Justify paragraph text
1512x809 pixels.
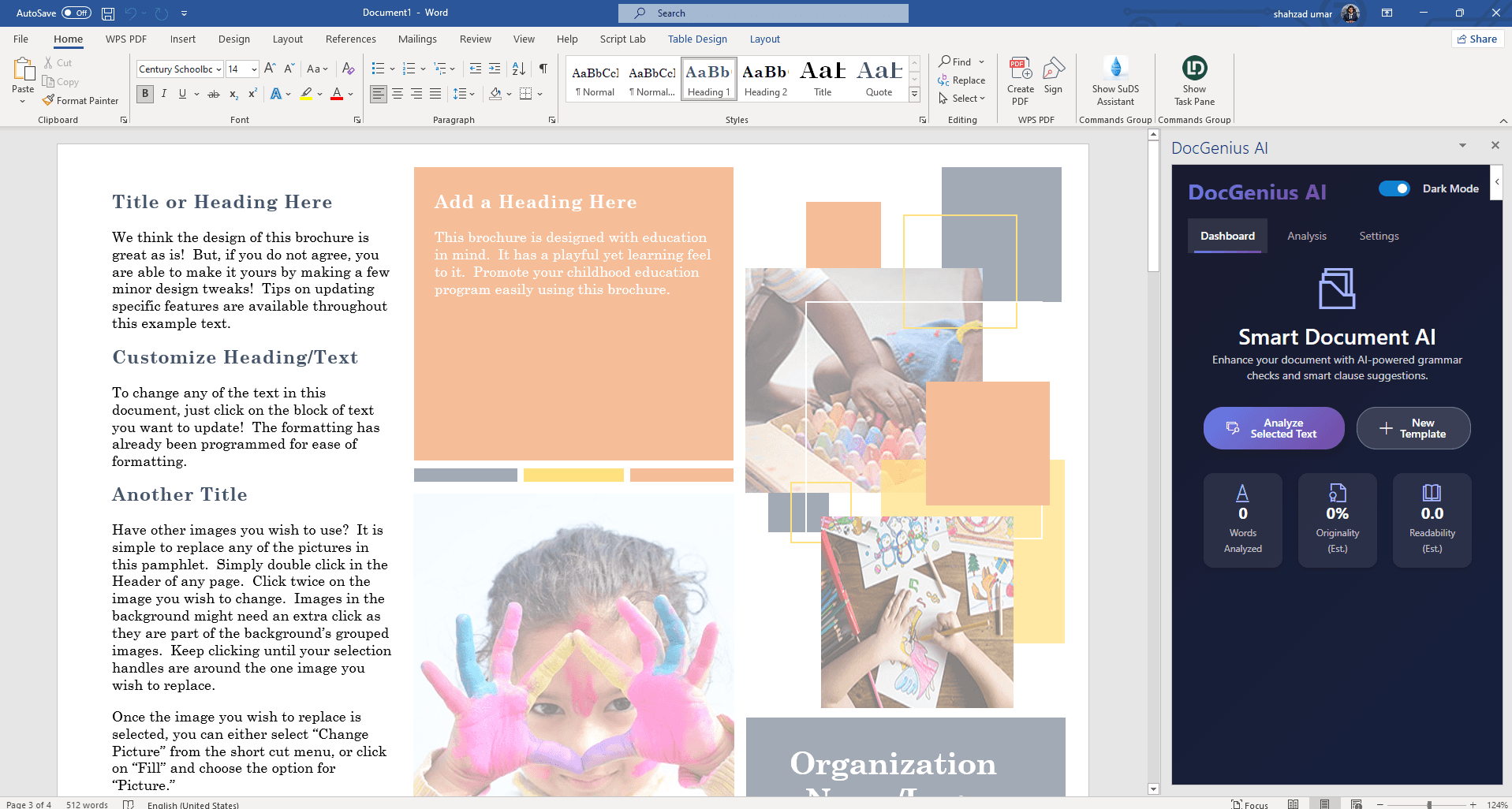point(435,94)
